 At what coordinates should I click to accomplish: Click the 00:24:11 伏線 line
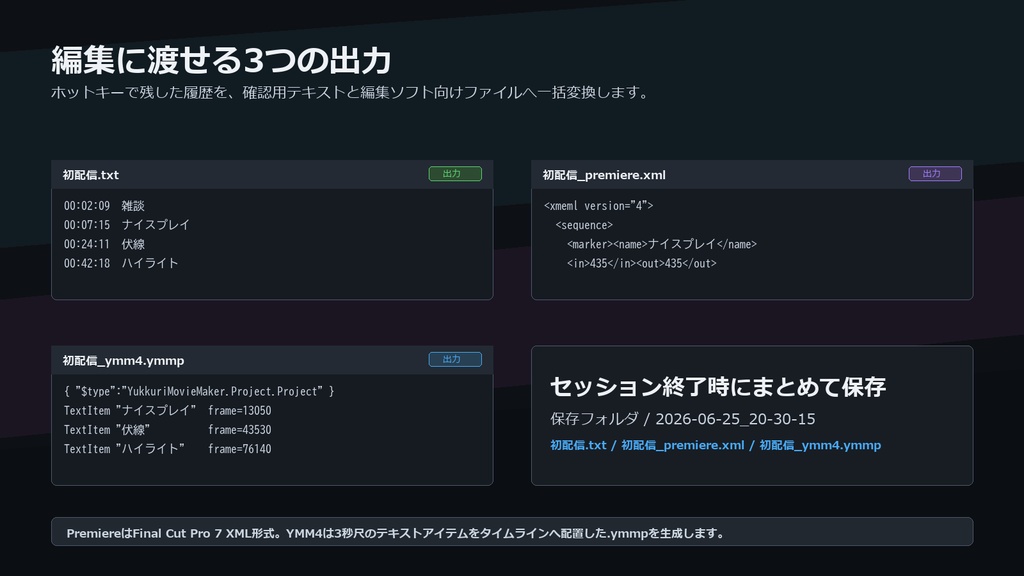coord(104,244)
